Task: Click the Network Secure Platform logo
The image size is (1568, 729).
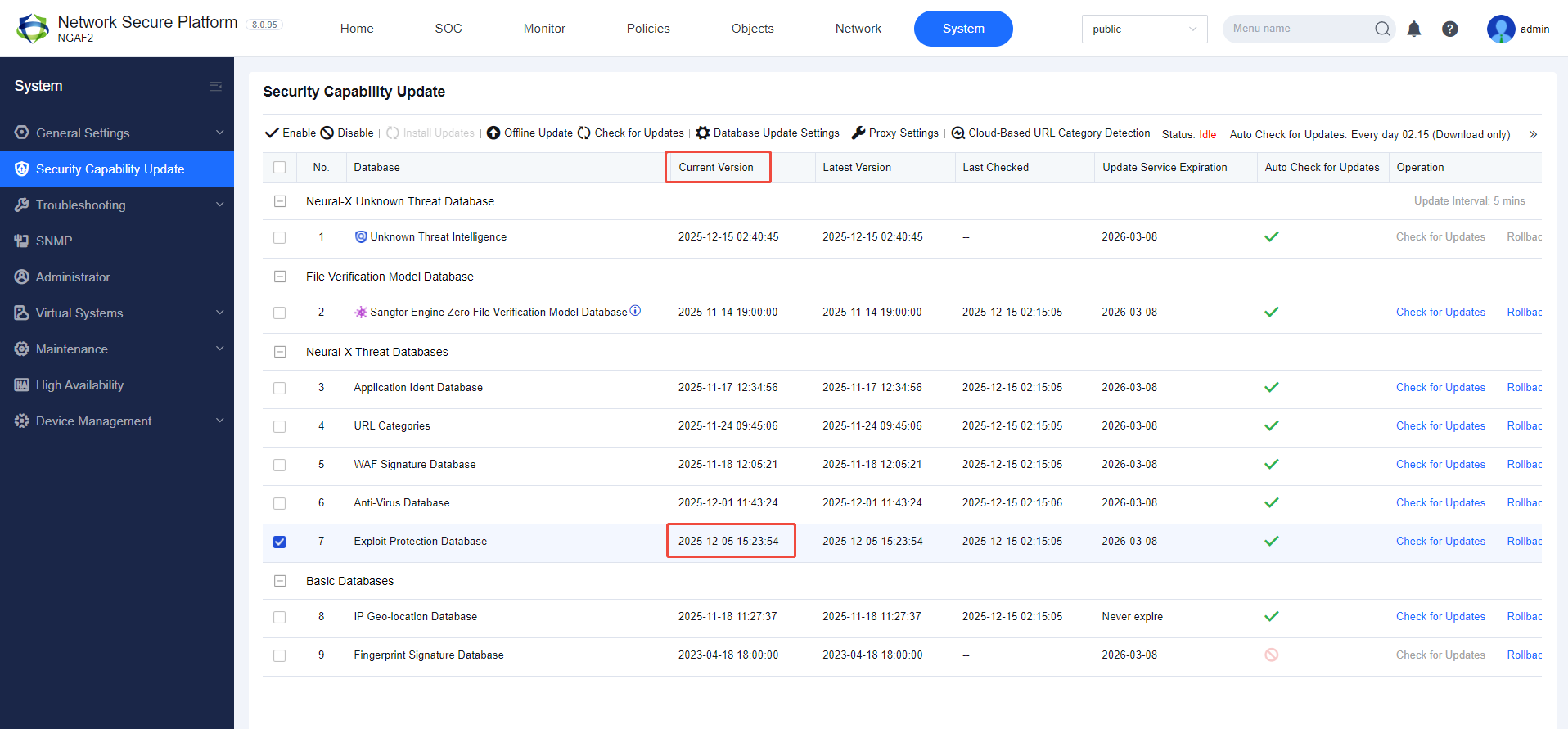Action: point(33,29)
